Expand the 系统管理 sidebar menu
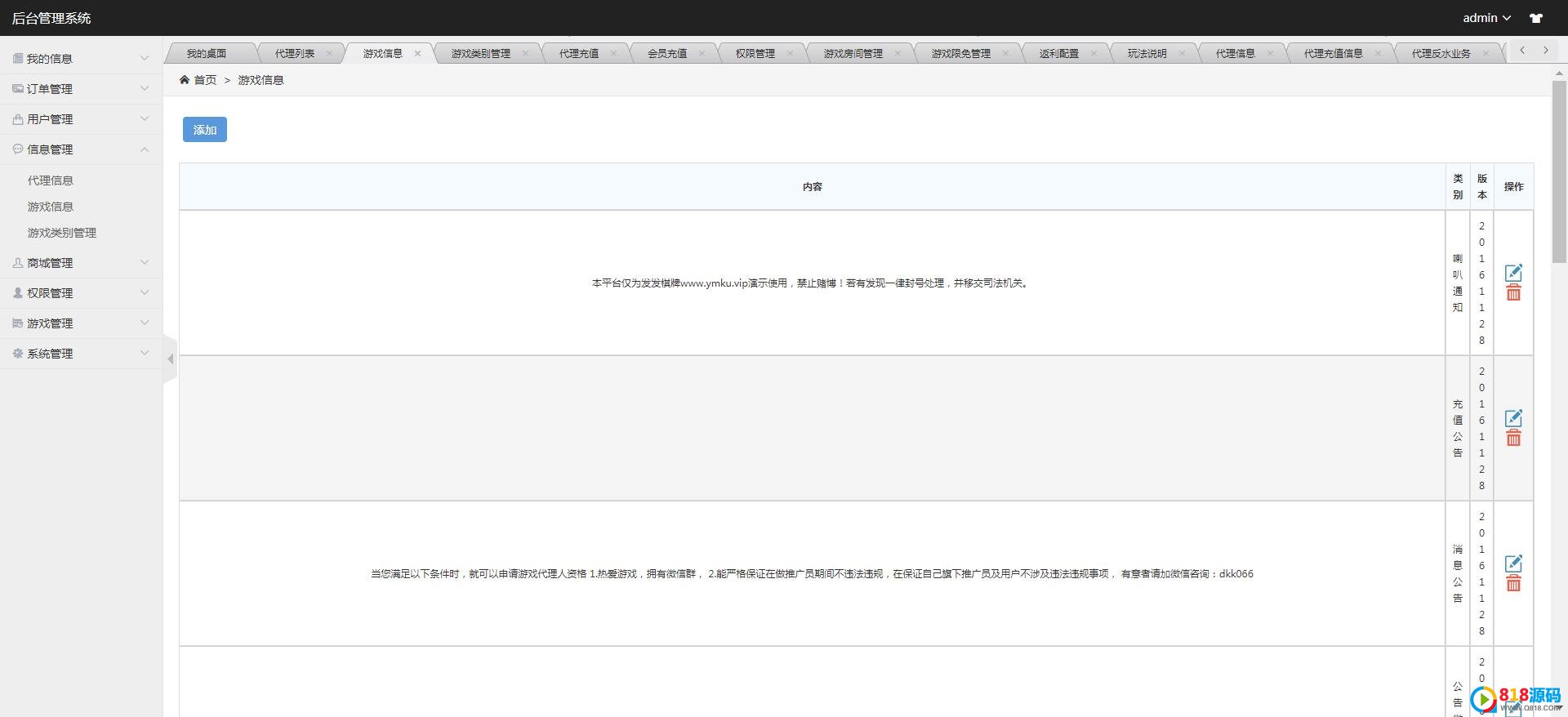The height and width of the screenshot is (717, 1568). (81, 354)
